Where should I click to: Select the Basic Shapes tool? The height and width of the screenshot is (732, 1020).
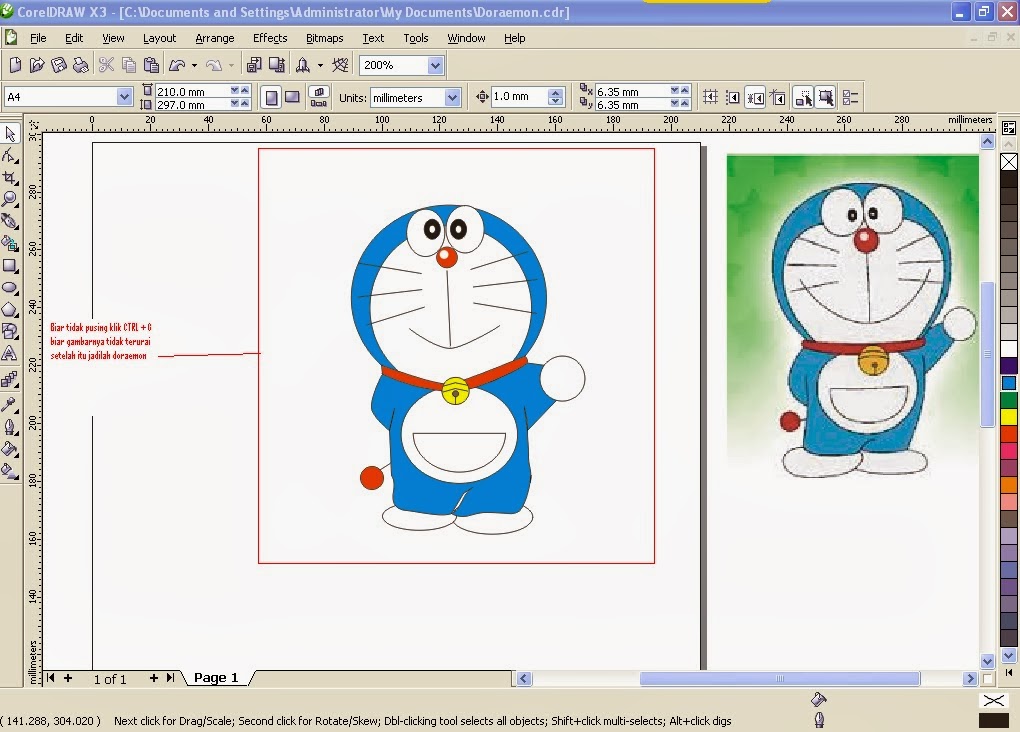tap(10, 331)
